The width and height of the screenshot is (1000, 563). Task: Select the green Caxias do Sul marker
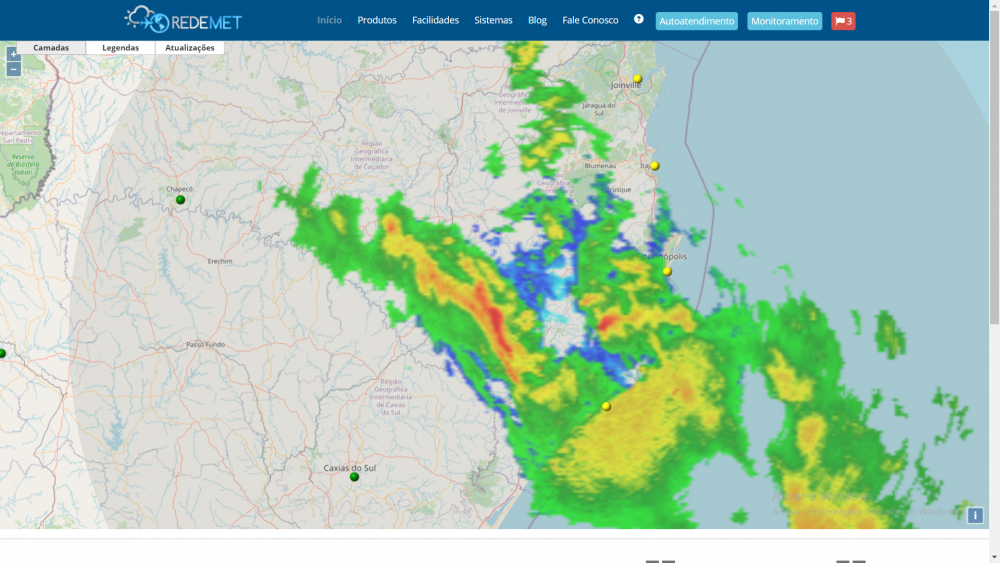click(x=354, y=477)
